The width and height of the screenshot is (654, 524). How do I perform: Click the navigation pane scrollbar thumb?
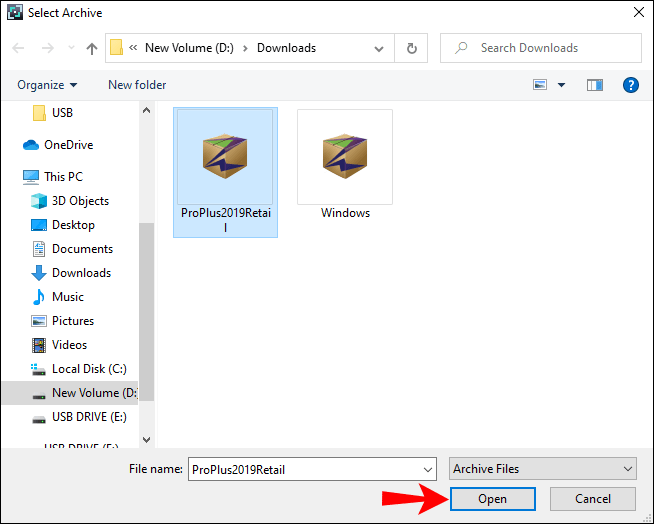click(x=146, y=311)
